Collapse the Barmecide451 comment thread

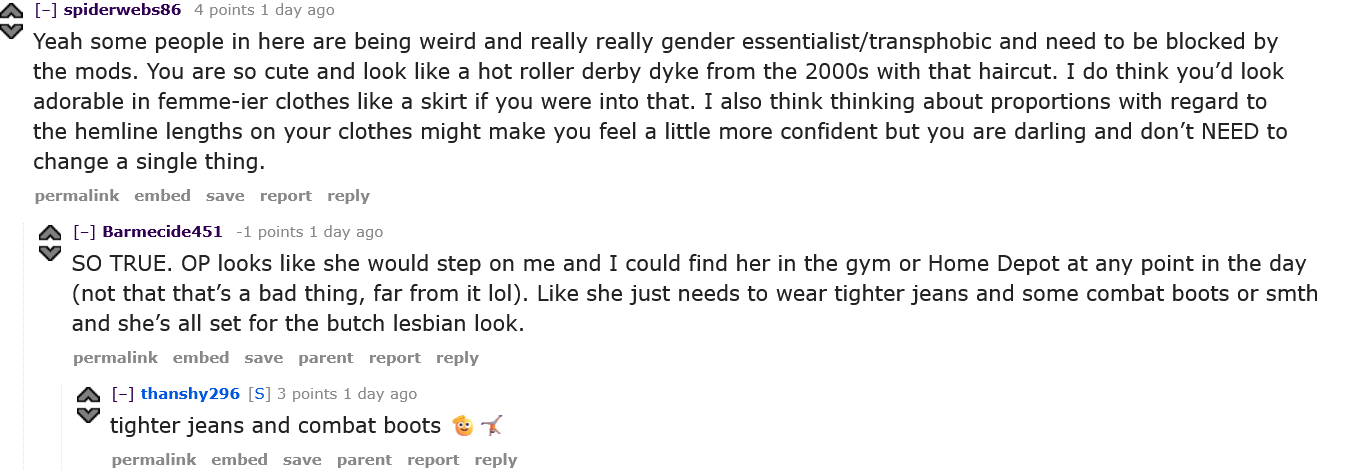pyautogui.click(x=85, y=232)
